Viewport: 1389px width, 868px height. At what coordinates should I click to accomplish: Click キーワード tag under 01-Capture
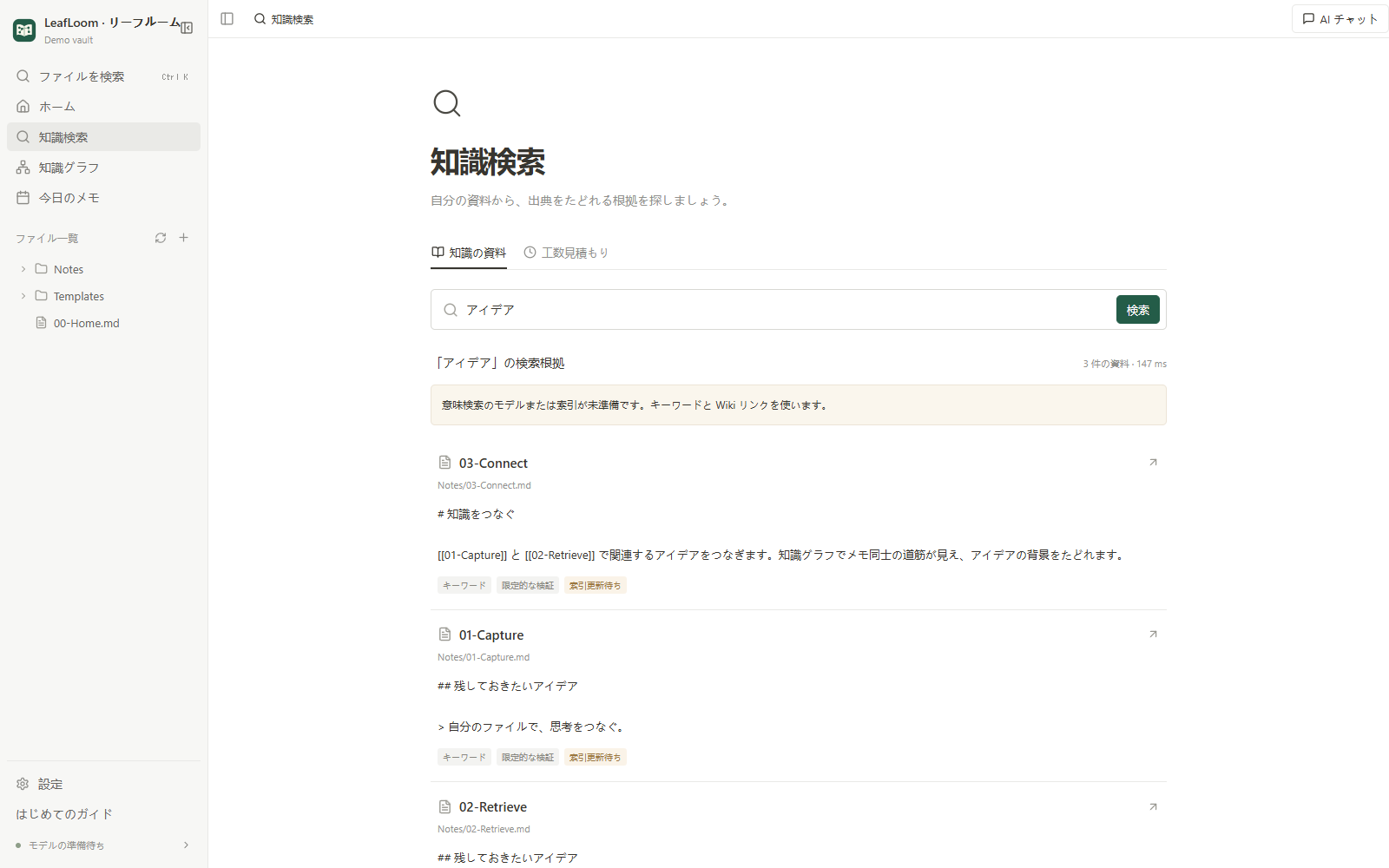[x=464, y=758]
